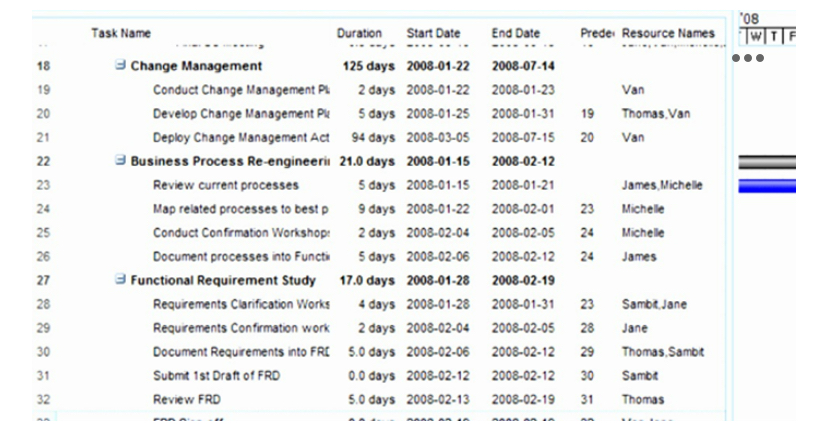Click the W day header in Gantt timescale
Image resolution: width=828 pixels, height=431 pixels.
click(756, 36)
